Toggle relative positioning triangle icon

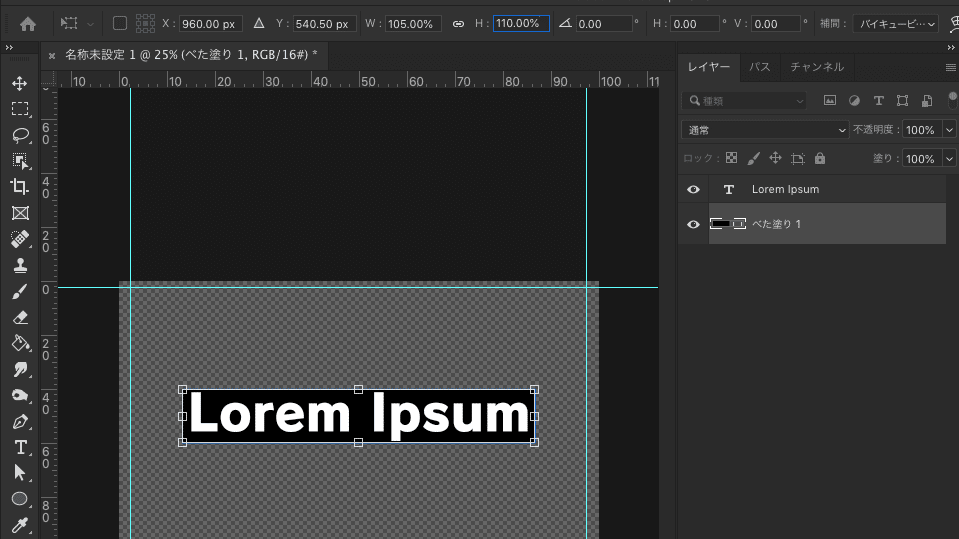click(259, 23)
